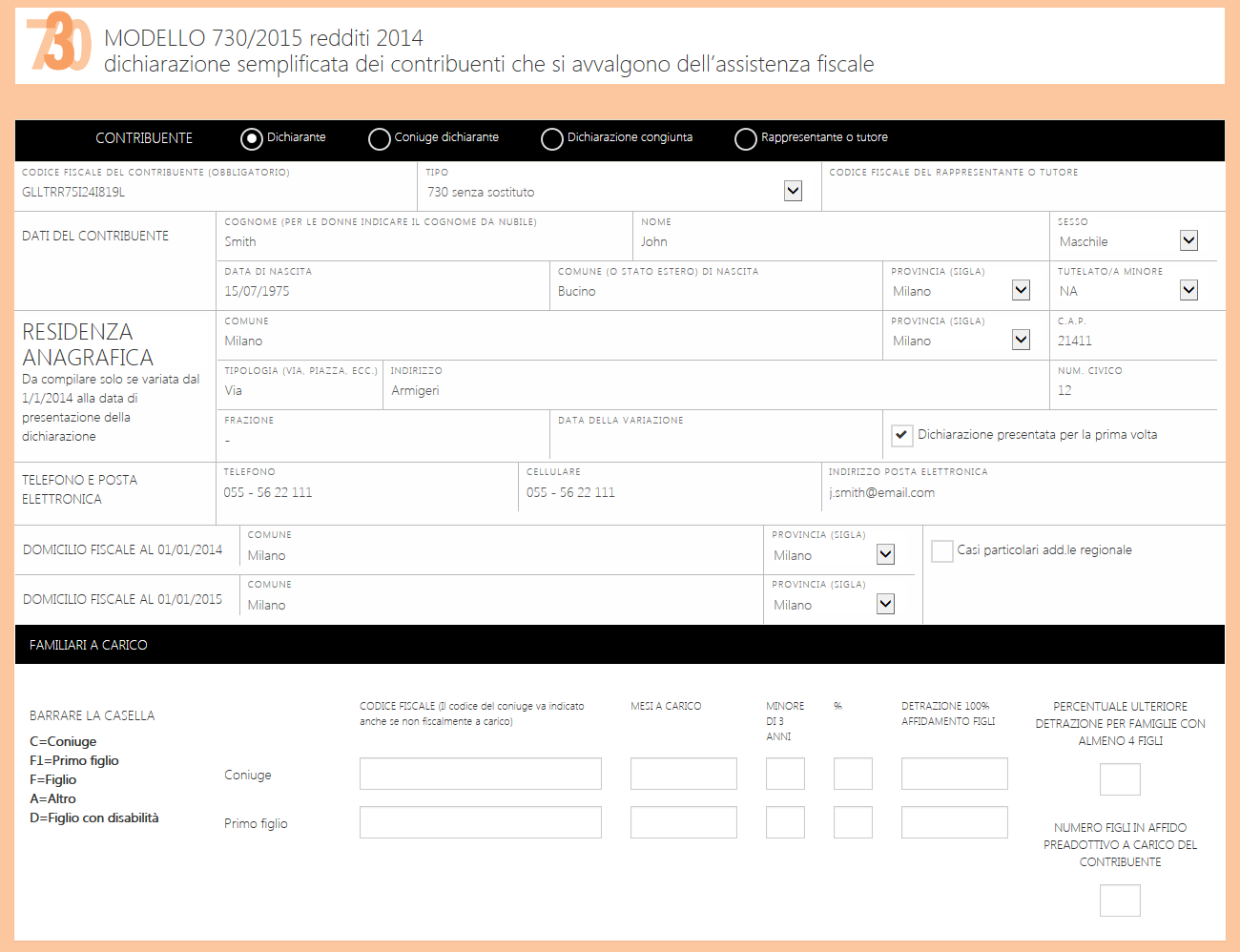Click the Contribuente section header label
This screenshot has height=952, width=1240.
[144, 138]
